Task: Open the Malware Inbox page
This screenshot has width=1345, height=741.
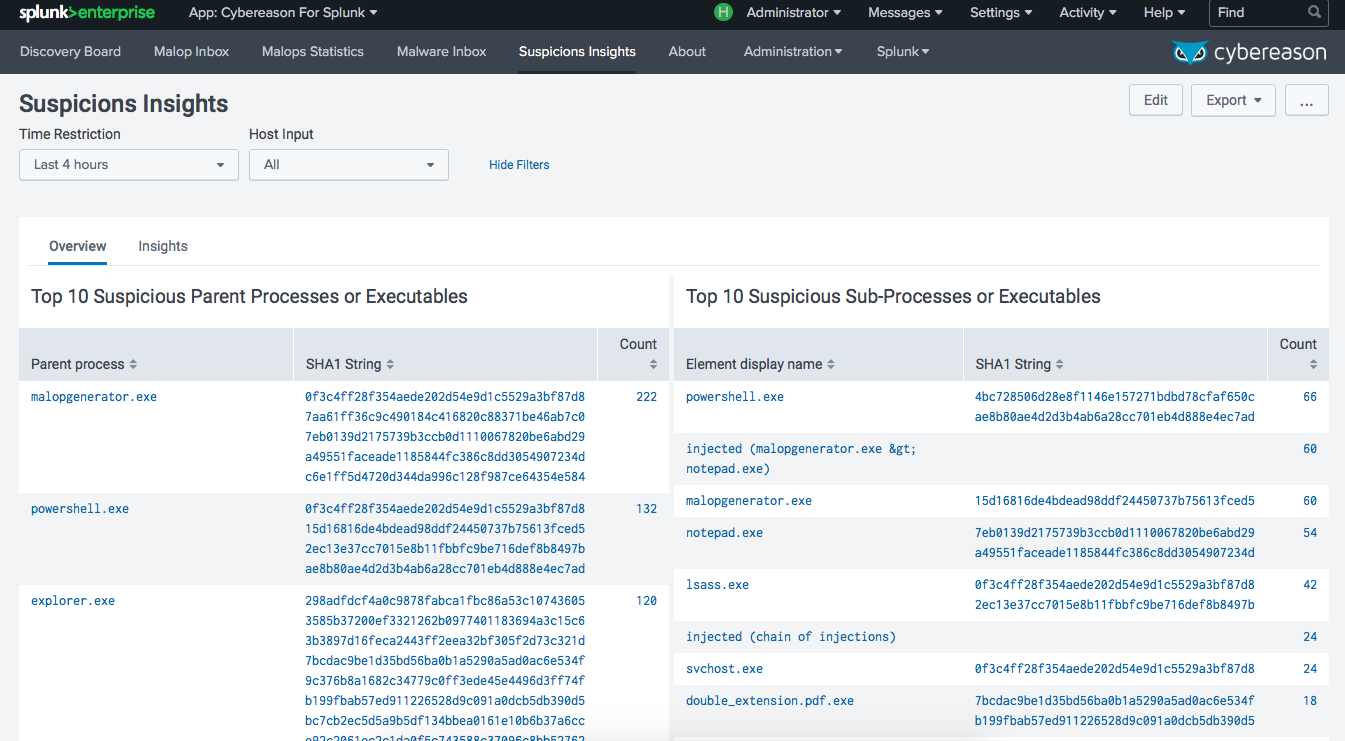Action: (x=441, y=52)
